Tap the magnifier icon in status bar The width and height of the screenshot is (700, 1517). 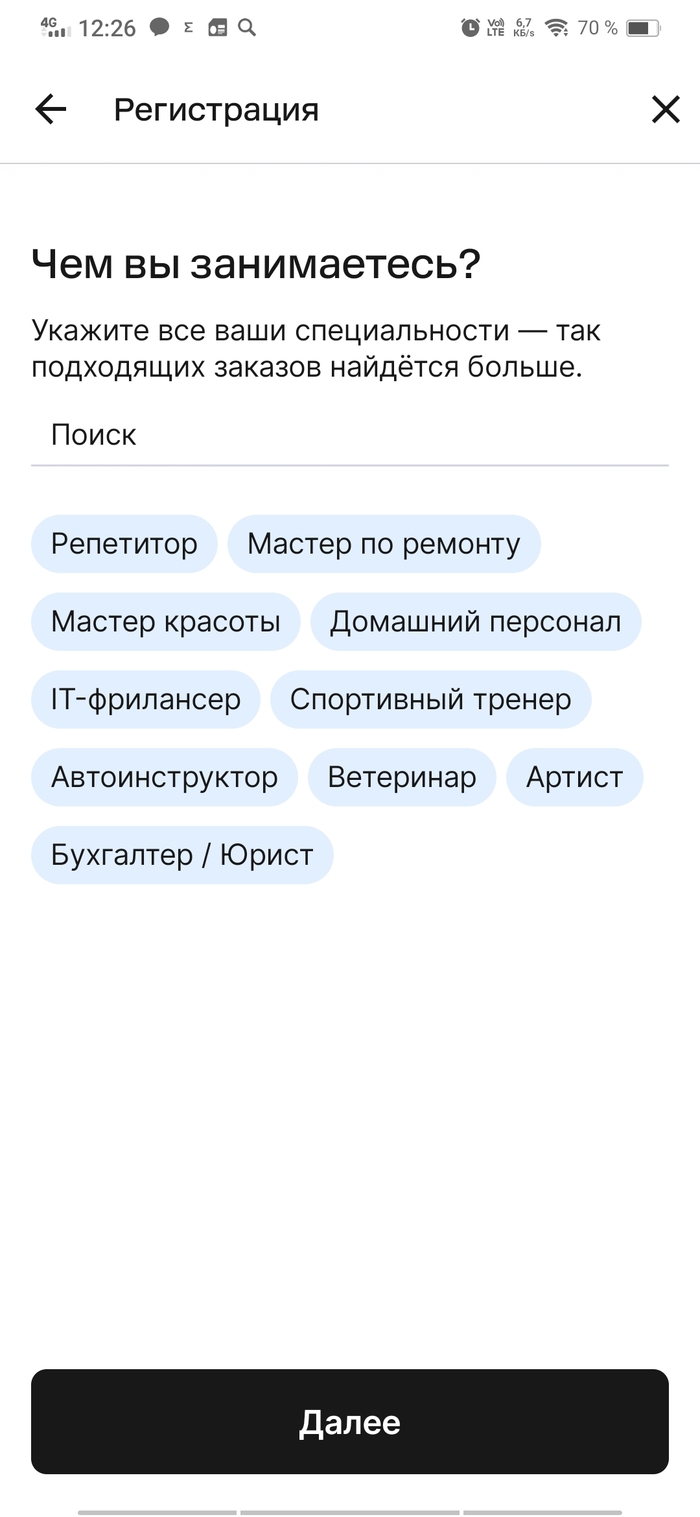click(x=246, y=28)
